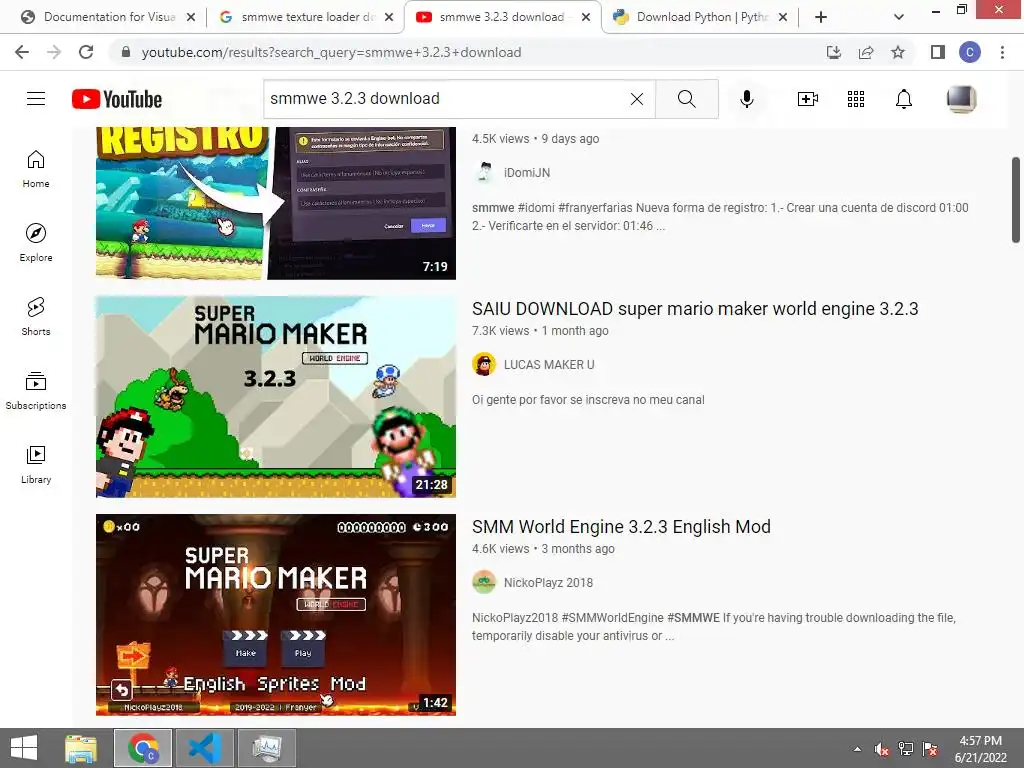Show hidden system tray icons
The width and height of the screenshot is (1024, 768).
(x=857, y=749)
